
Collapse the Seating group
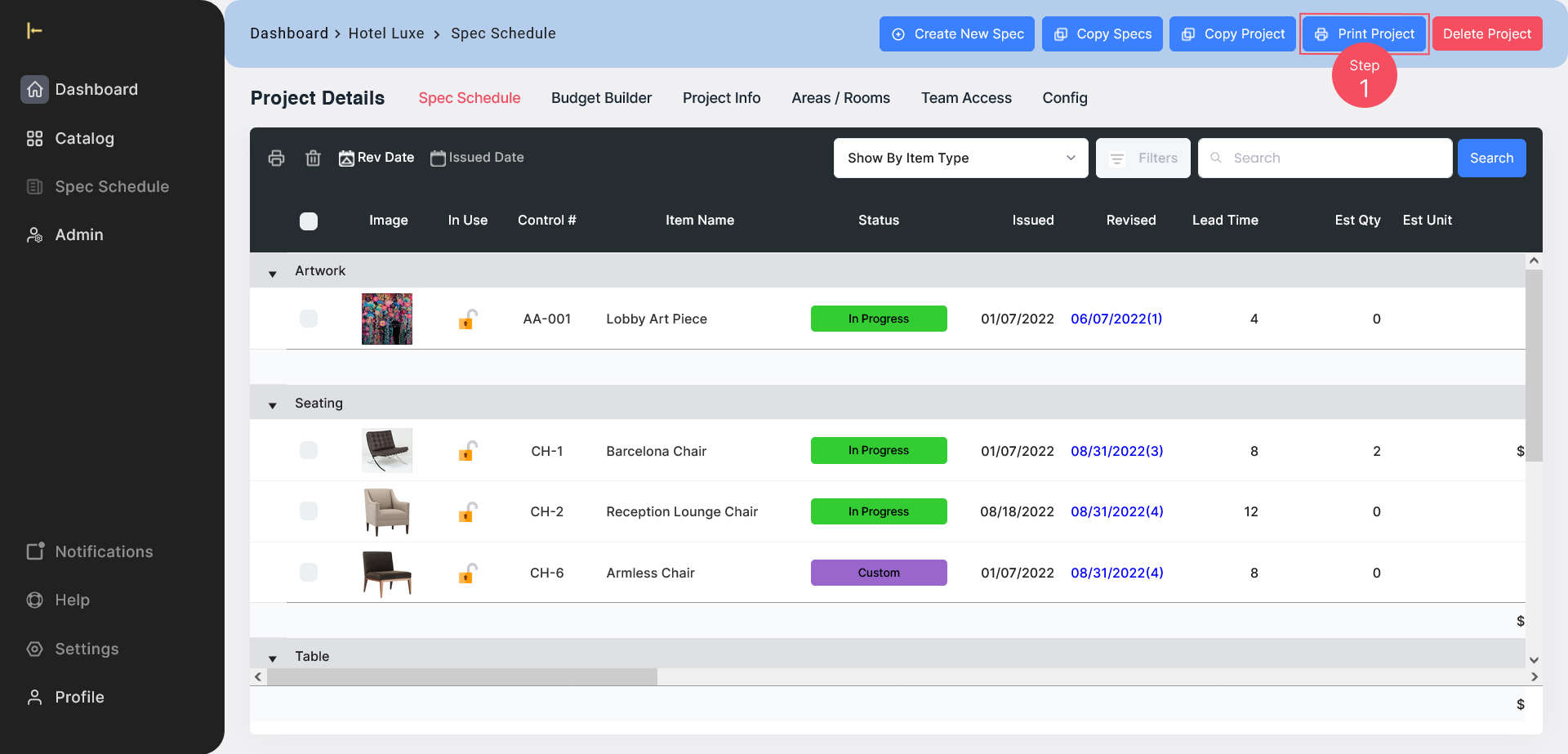pyautogui.click(x=273, y=405)
